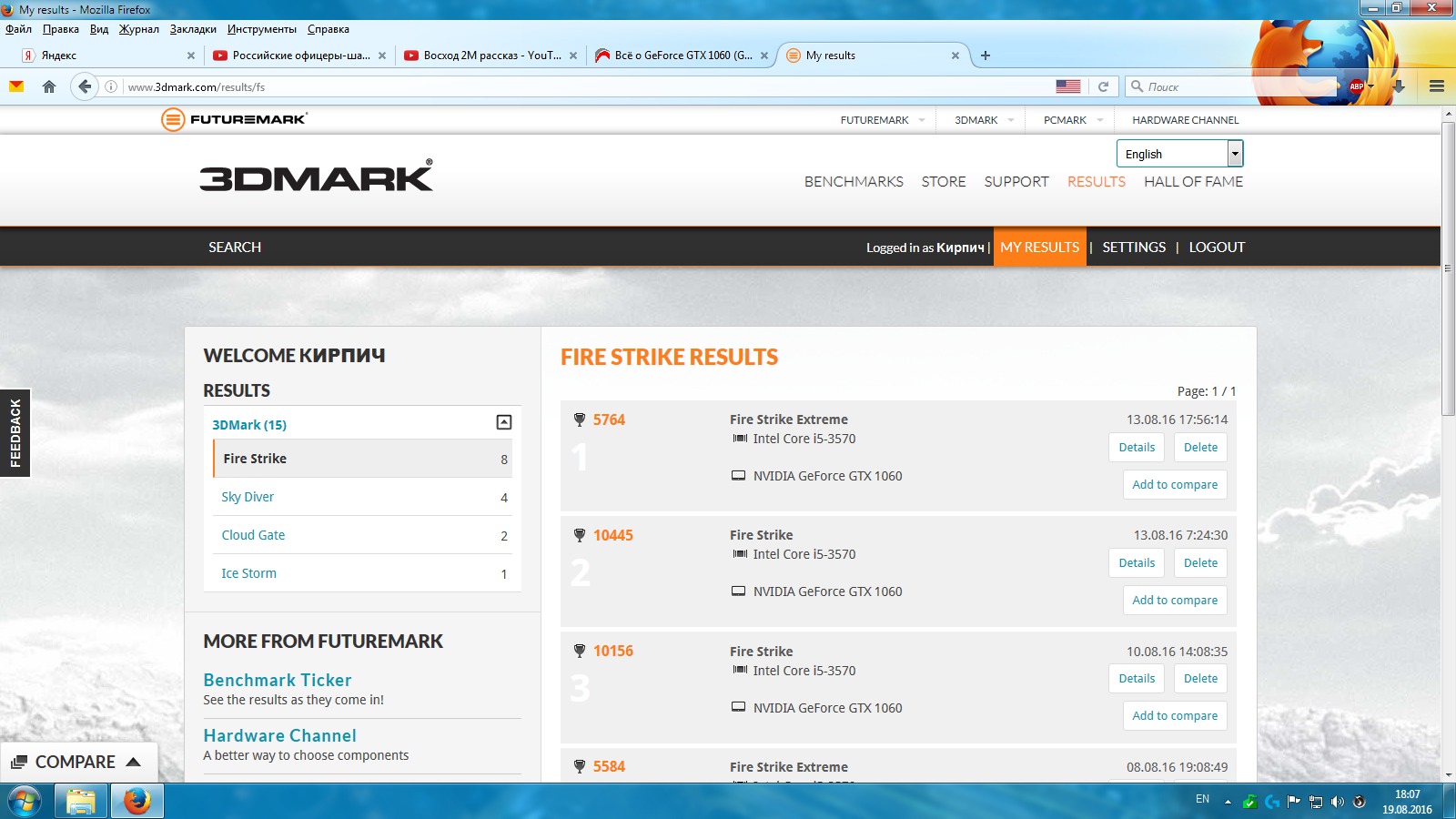
Task: Open Windows Start menu
Action: tap(25, 802)
